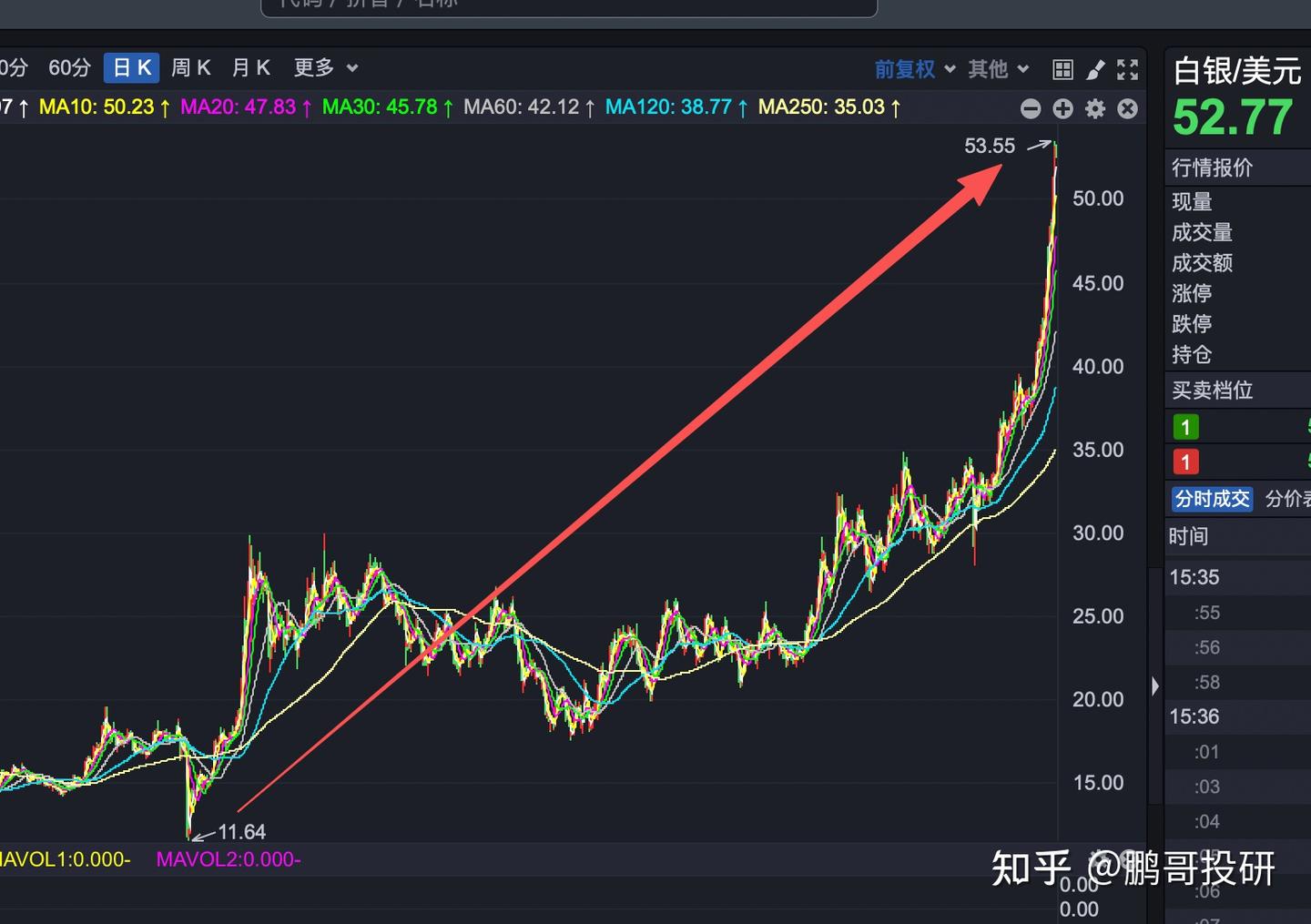The height and width of the screenshot is (924, 1311).
Task: Enter fullscreen with the expand arrows icon
Action: pos(1127,68)
